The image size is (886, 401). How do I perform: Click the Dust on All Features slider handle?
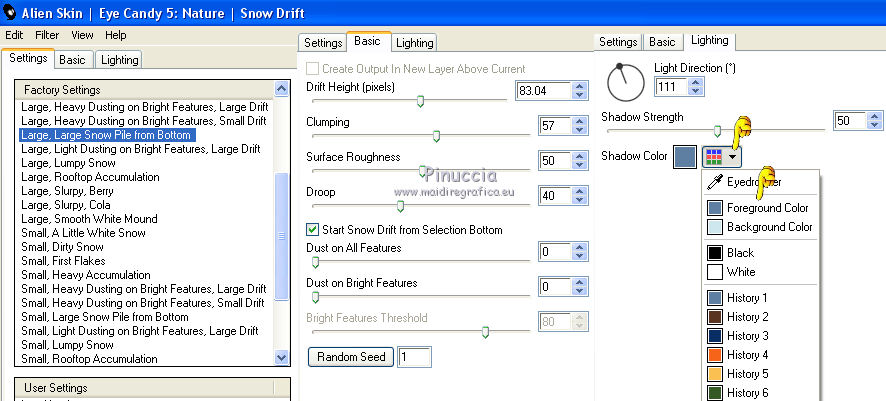tap(315, 262)
